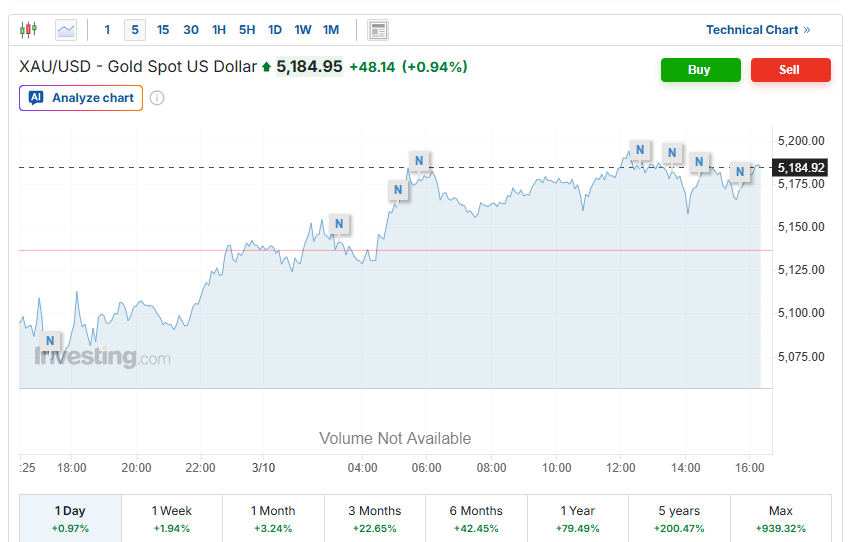Click the AI Analyze chart button
The image size is (855, 542).
point(81,98)
